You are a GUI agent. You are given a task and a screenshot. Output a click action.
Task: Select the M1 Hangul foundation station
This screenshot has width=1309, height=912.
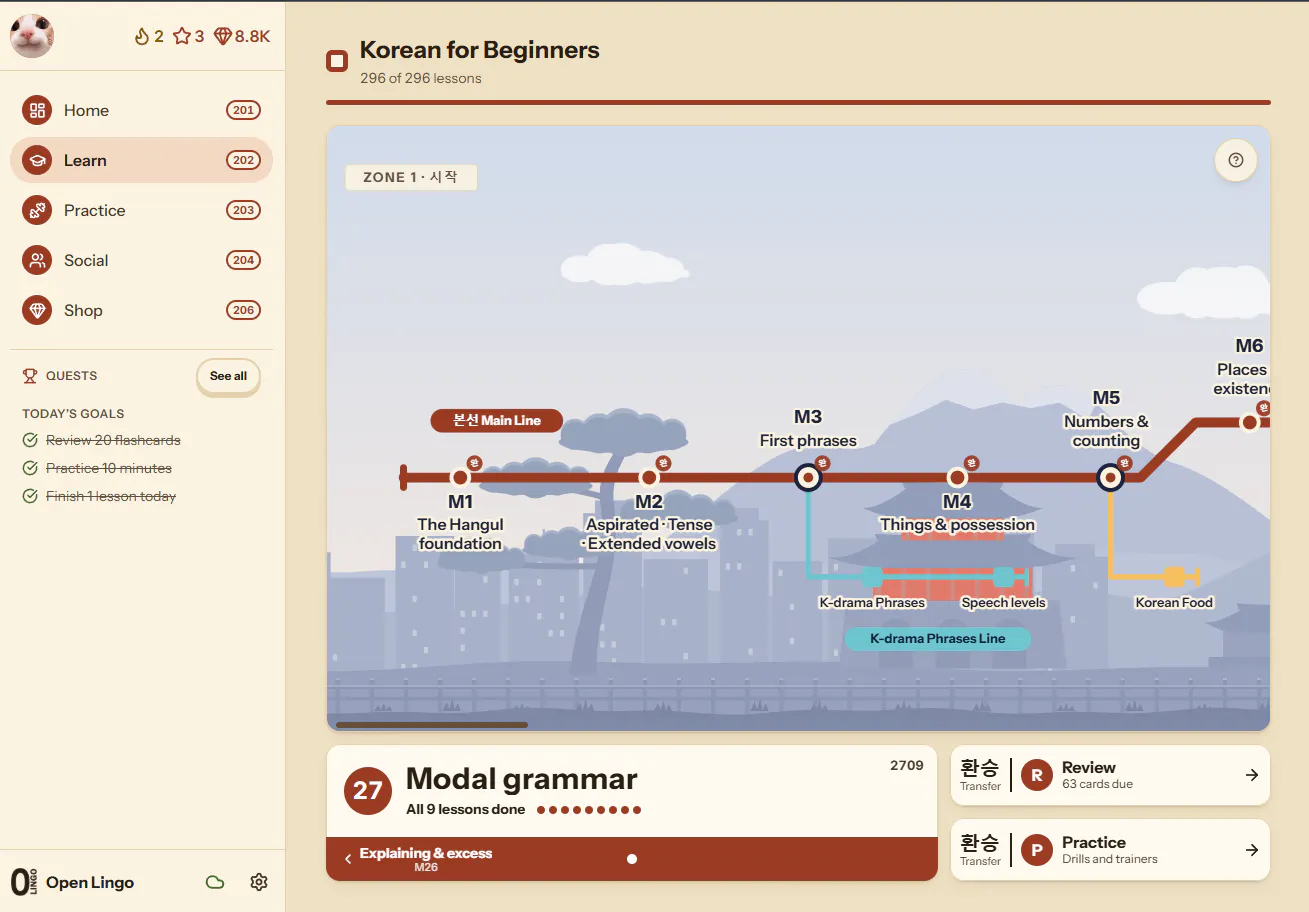pyautogui.click(x=460, y=478)
